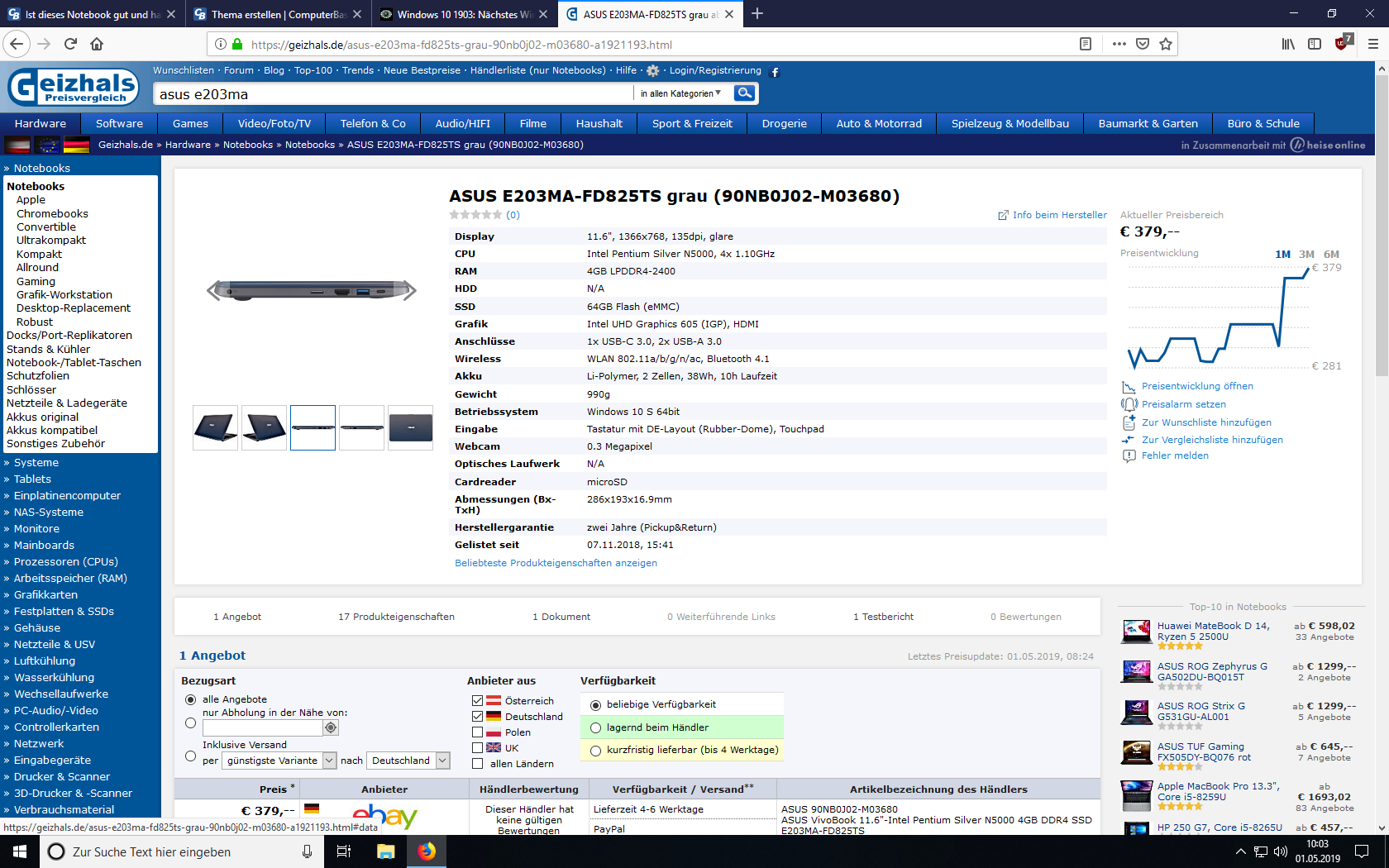Go back with the browser back arrow
This screenshot has height=868, width=1389.
click(17, 44)
